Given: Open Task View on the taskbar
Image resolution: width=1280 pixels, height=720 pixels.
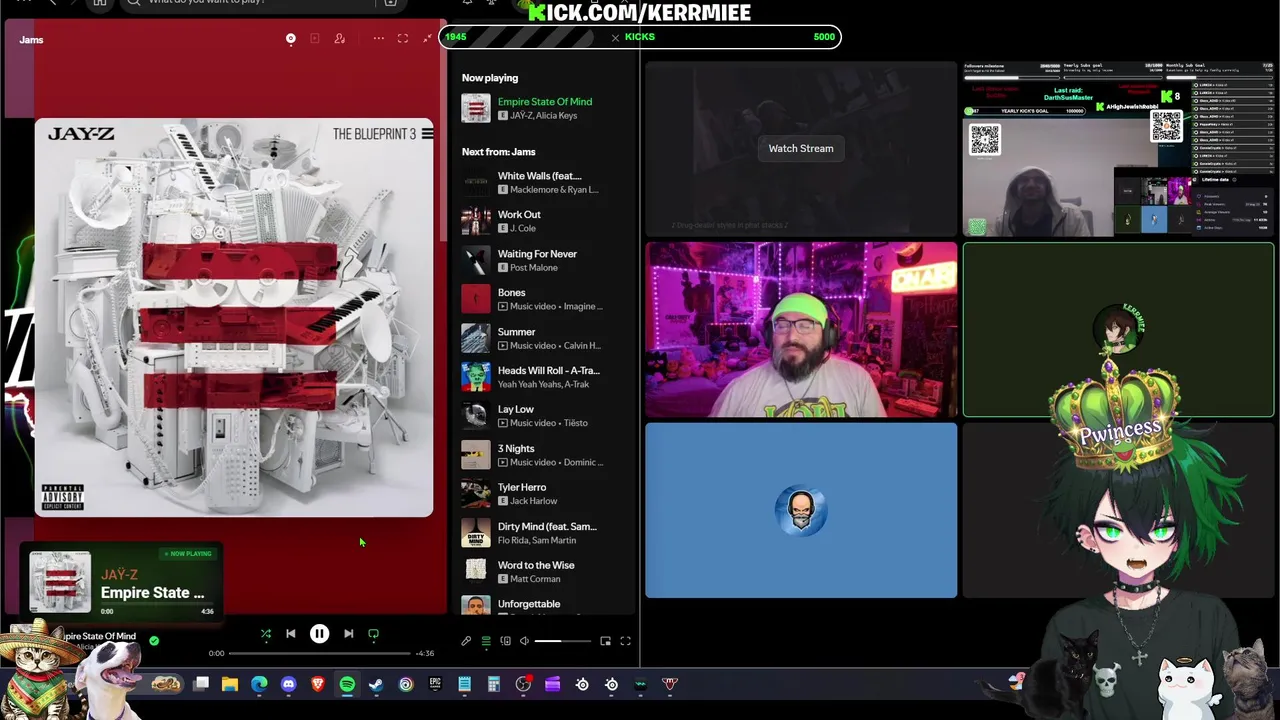Looking at the screenshot, I should (201, 684).
